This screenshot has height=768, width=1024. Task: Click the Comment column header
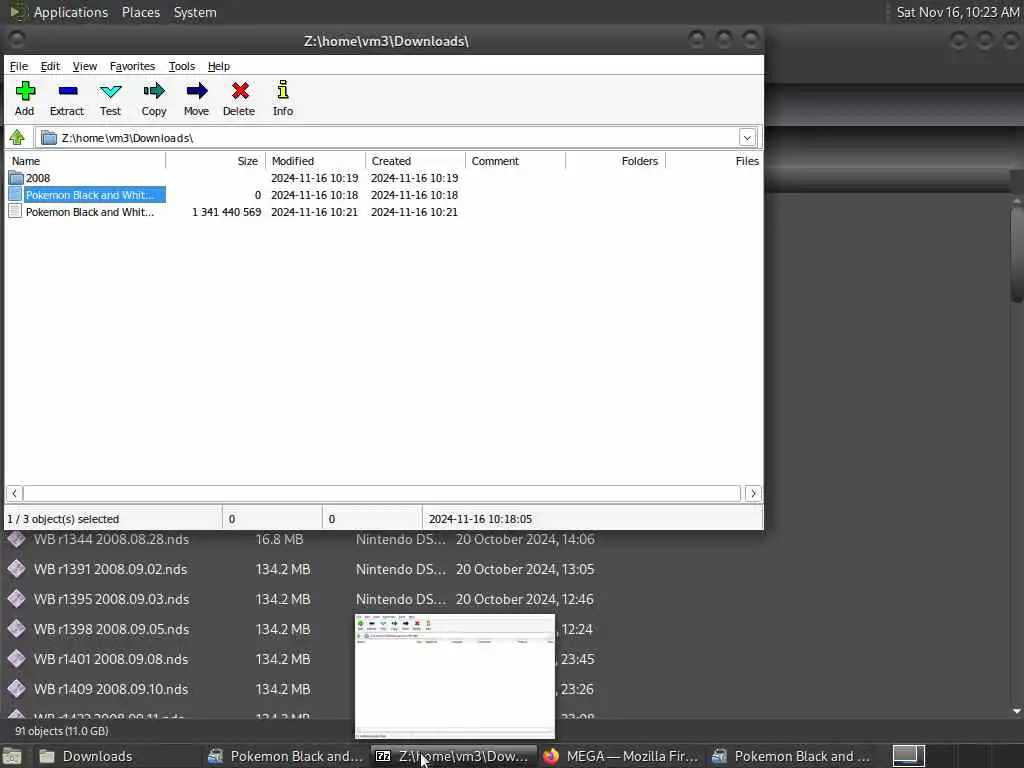point(515,161)
